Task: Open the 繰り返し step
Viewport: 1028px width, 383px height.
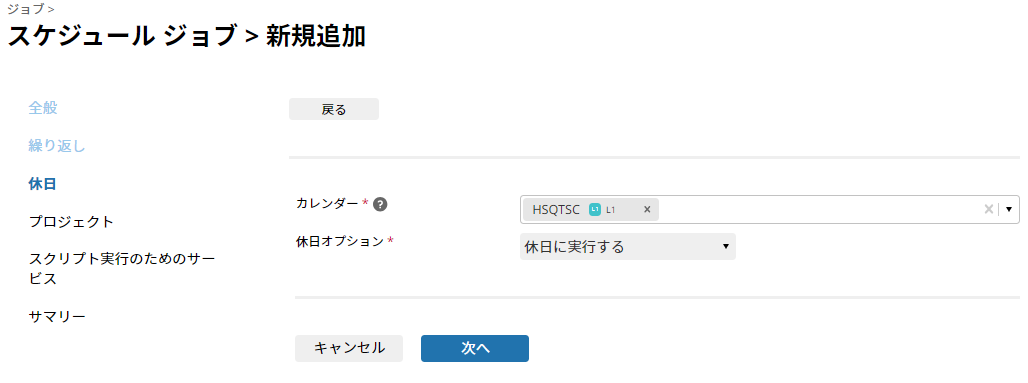Action: pos(57,146)
